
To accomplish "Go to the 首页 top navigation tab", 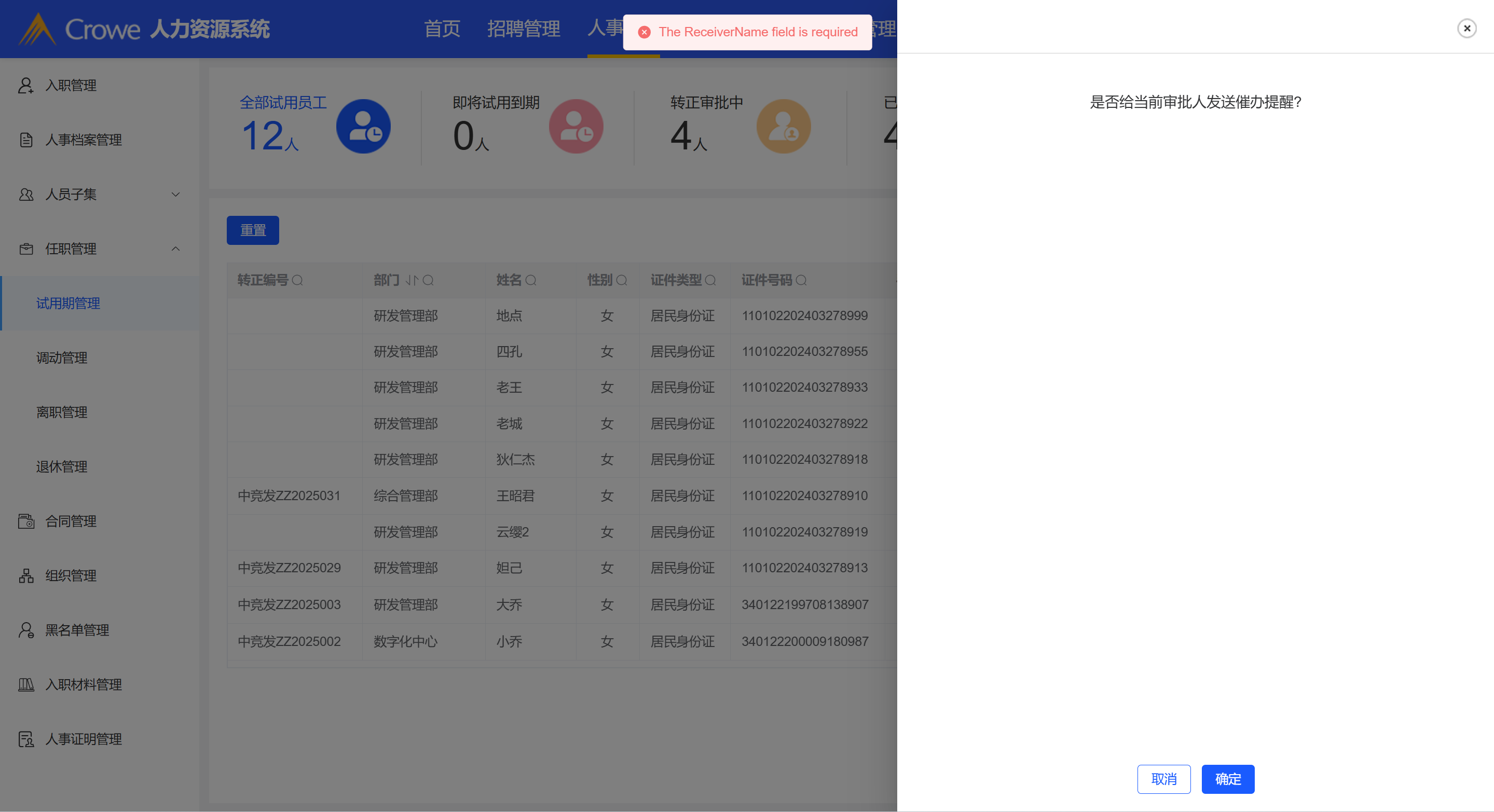I will (442, 29).
